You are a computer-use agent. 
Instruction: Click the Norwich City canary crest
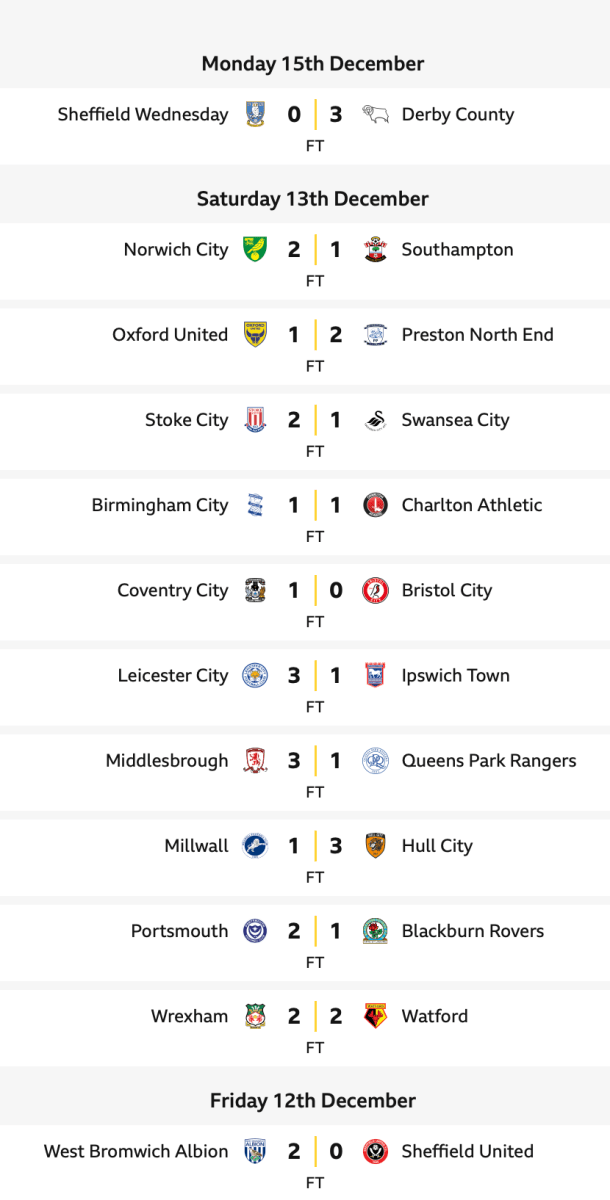point(255,249)
